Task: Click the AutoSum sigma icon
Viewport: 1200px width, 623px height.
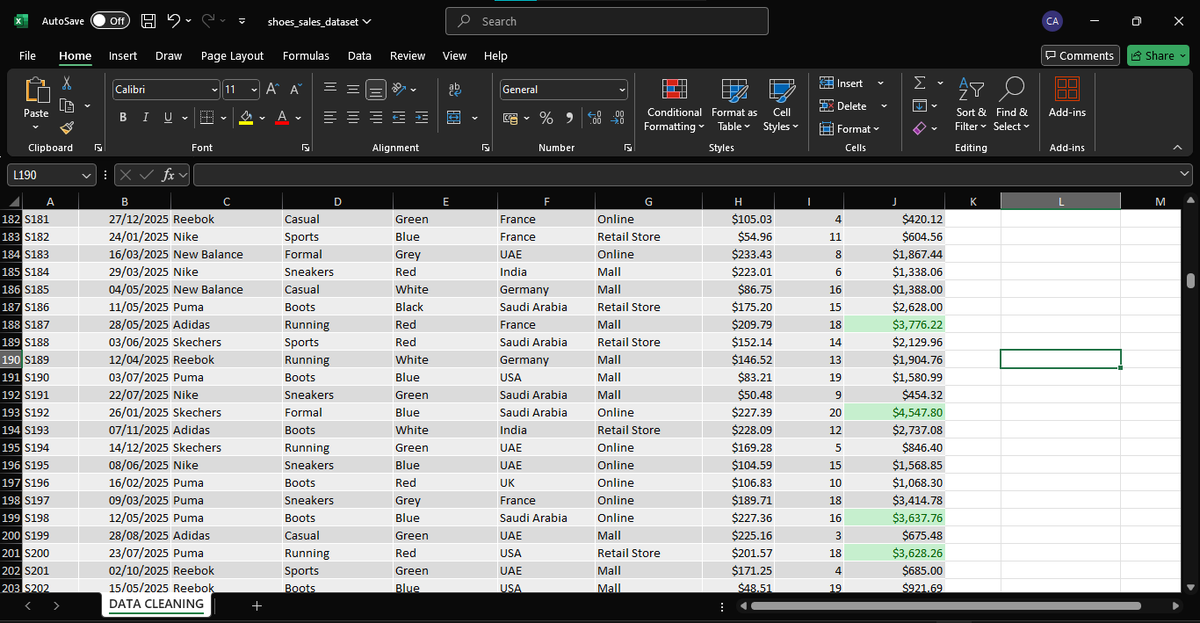Action: coord(921,84)
